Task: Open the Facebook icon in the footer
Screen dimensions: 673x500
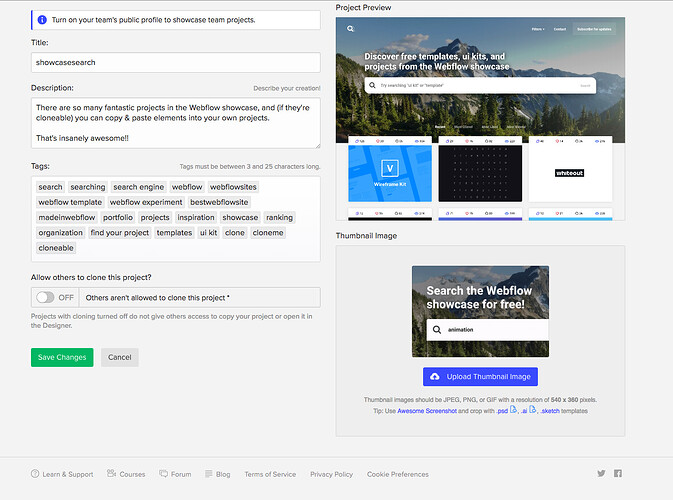Action: pyautogui.click(x=618, y=473)
